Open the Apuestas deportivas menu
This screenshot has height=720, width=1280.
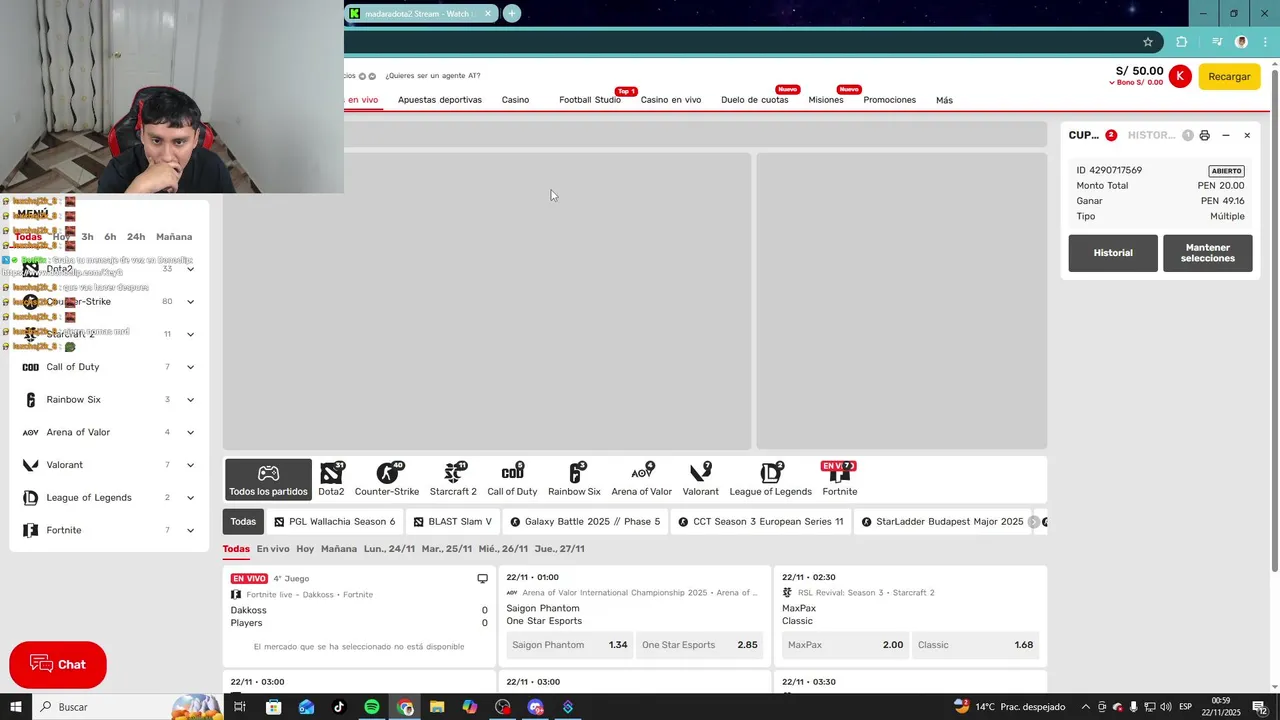440,100
